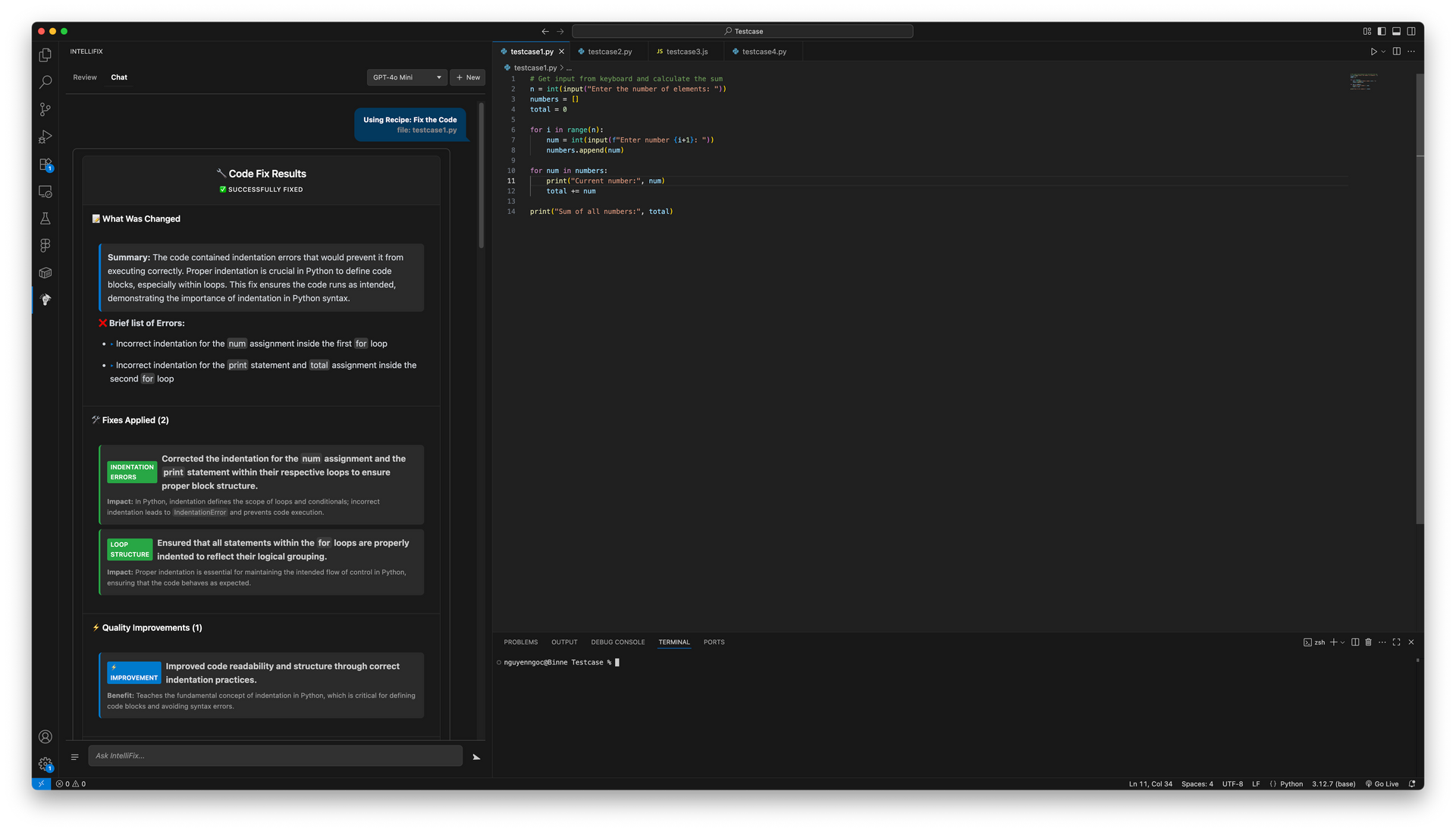The height and width of the screenshot is (832, 1456).
Task: Open the new terminal launch profile dropdown
Action: (x=1343, y=642)
